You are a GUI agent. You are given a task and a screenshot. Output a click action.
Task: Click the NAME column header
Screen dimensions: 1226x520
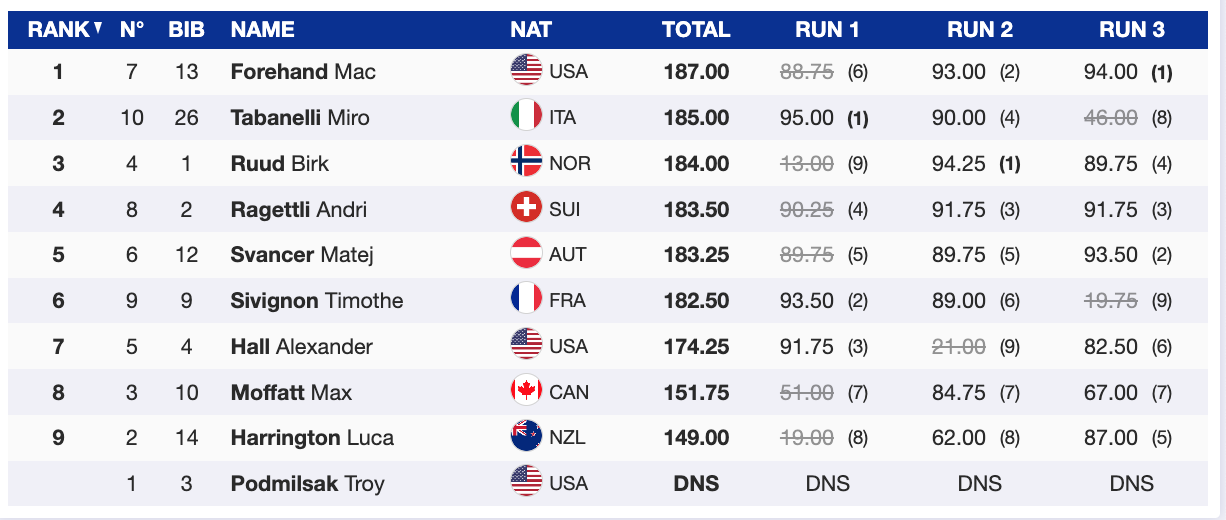point(263,29)
